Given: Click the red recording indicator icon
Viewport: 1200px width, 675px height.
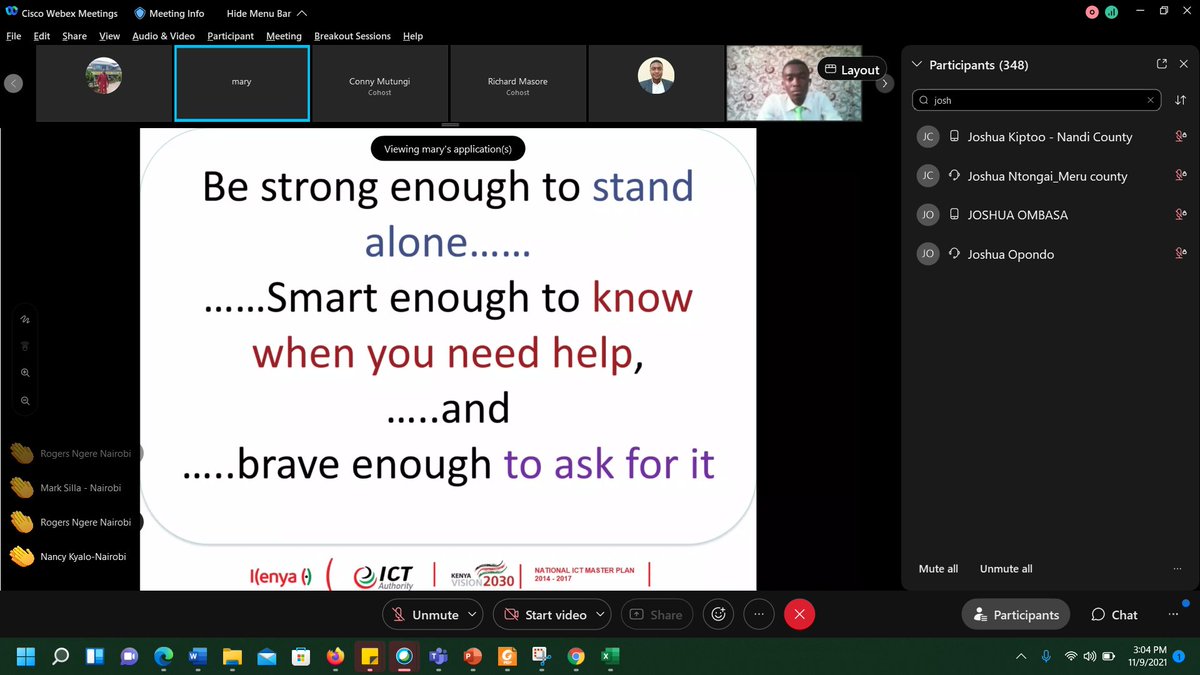Looking at the screenshot, I should pyautogui.click(x=1093, y=12).
